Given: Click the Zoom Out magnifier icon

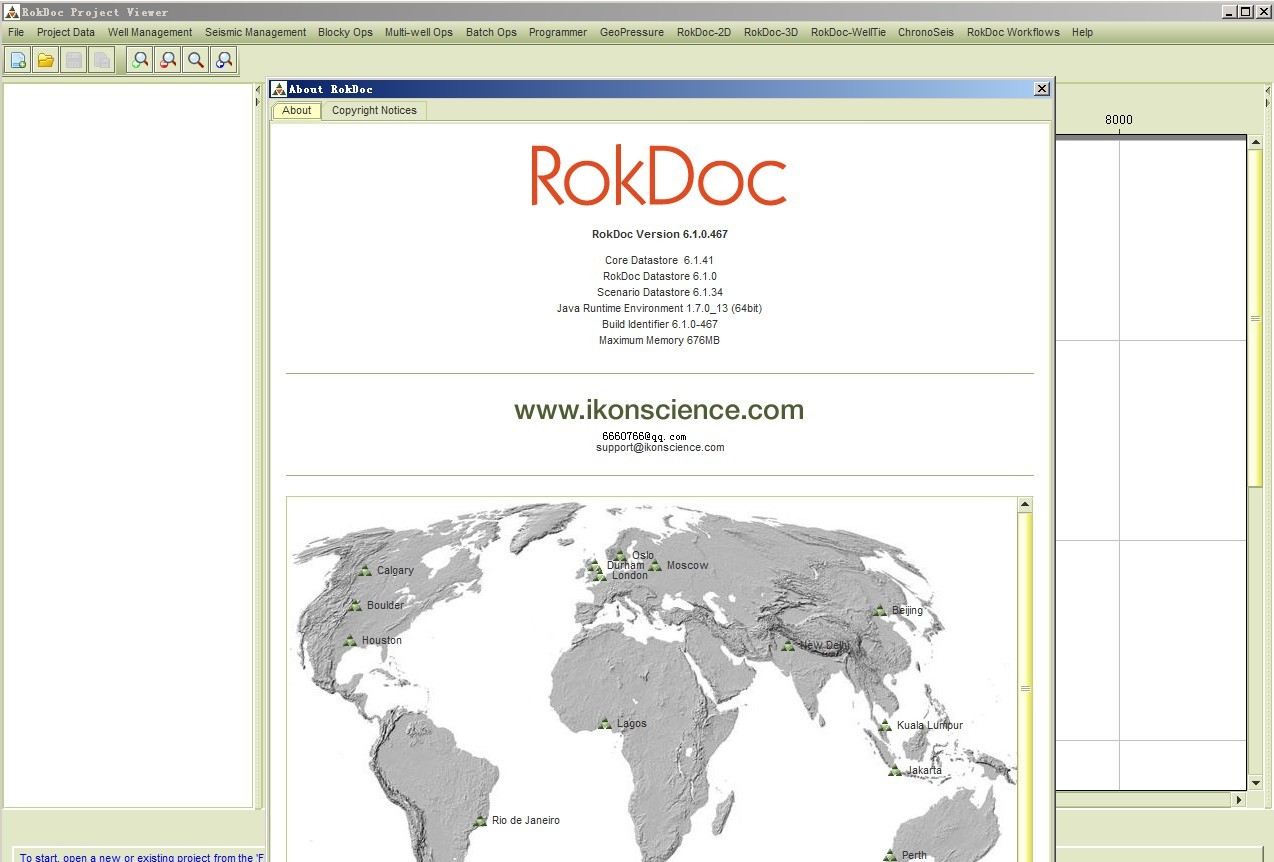Looking at the screenshot, I should [169, 60].
